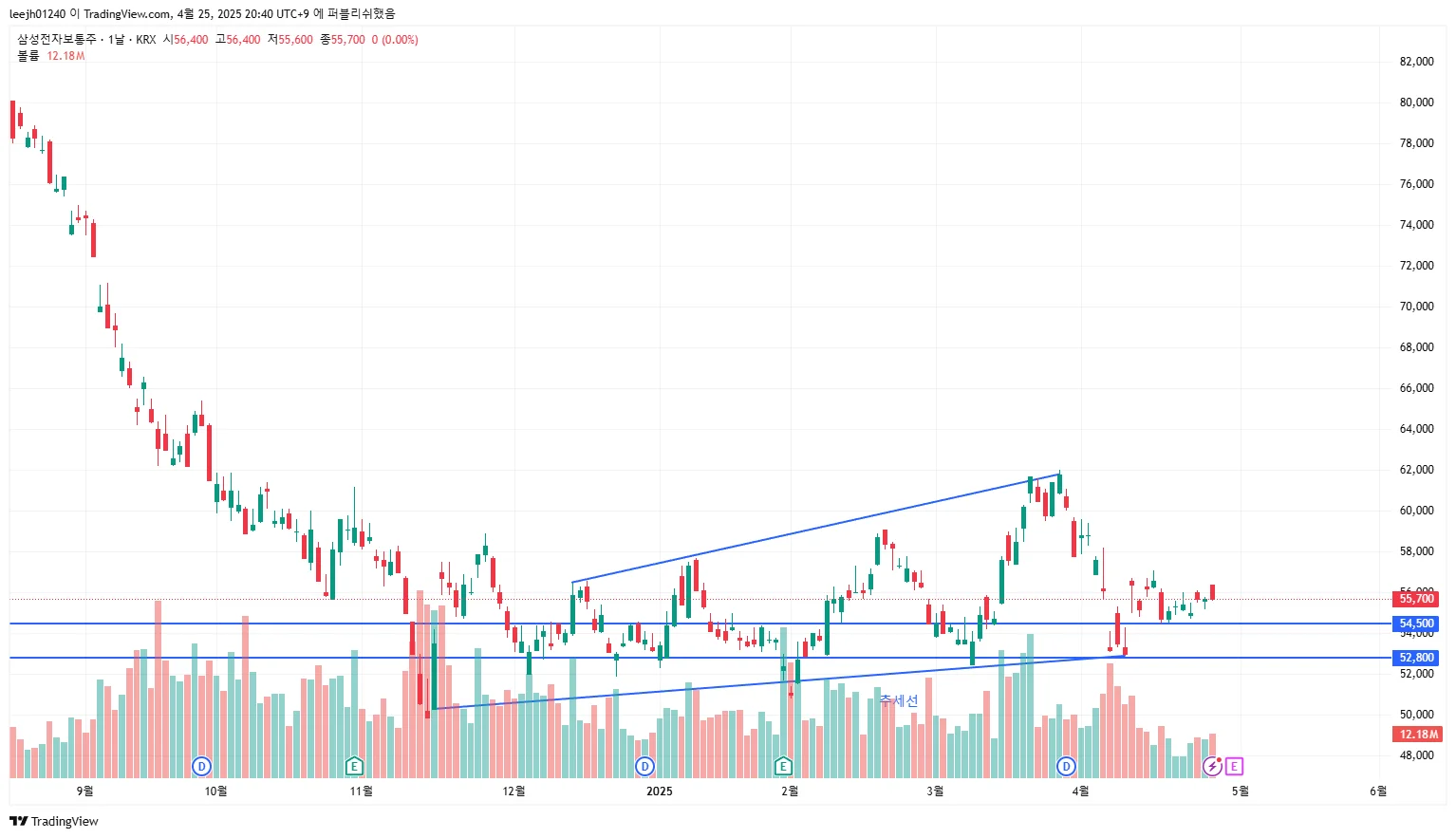The height and width of the screenshot is (838, 1456).
Task: Select the 52,800 horizontal line price label
Action: tap(1416, 658)
